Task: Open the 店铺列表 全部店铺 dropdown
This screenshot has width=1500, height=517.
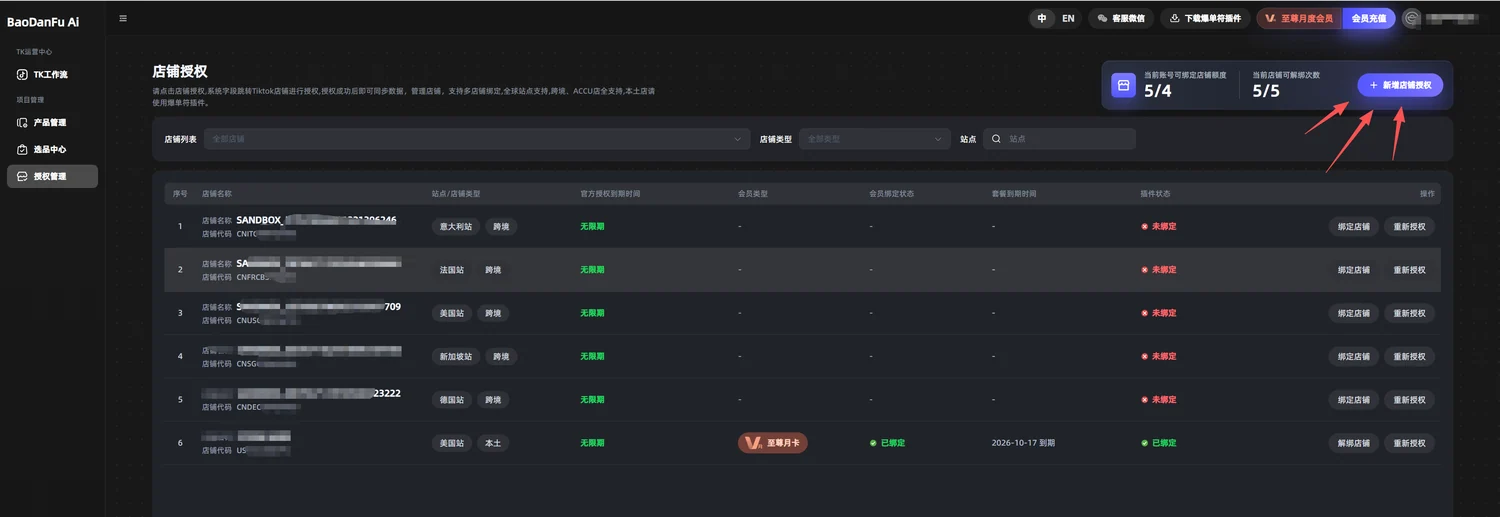Action: coord(477,139)
